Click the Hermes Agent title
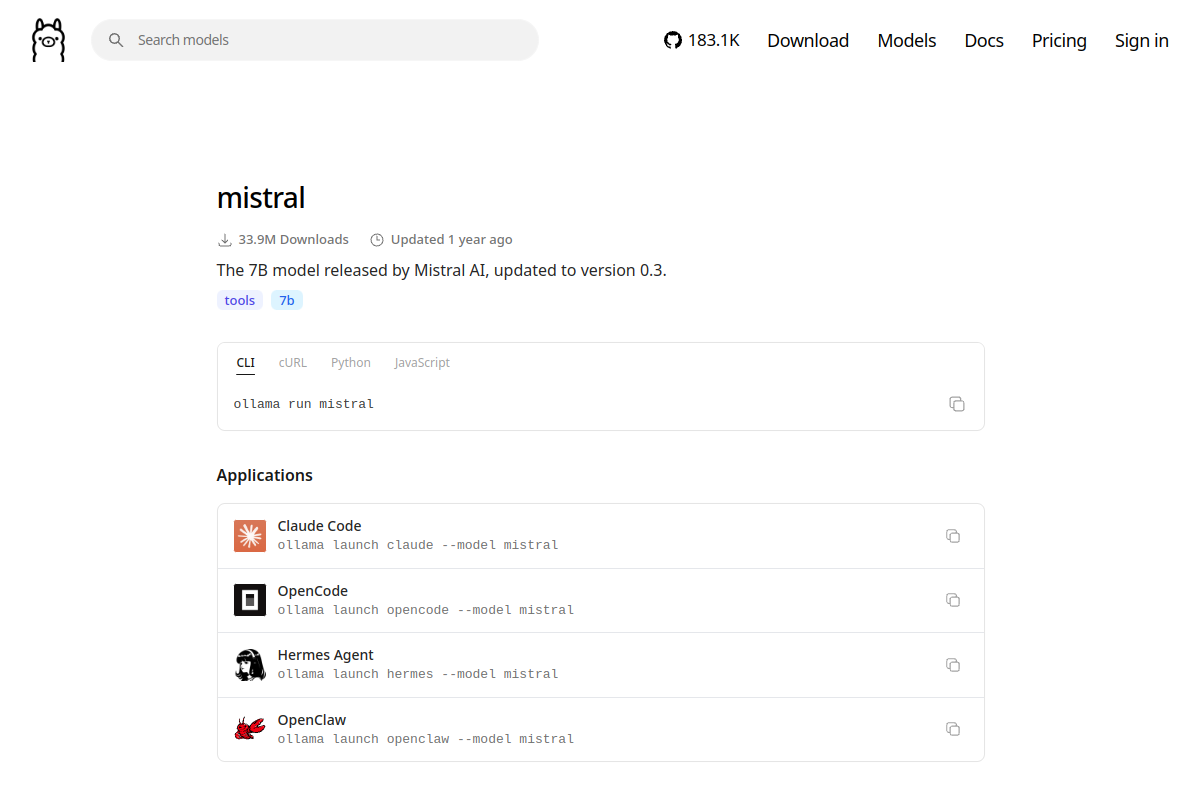The height and width of the screenshot is (800, 1200). tap(326, 655)
